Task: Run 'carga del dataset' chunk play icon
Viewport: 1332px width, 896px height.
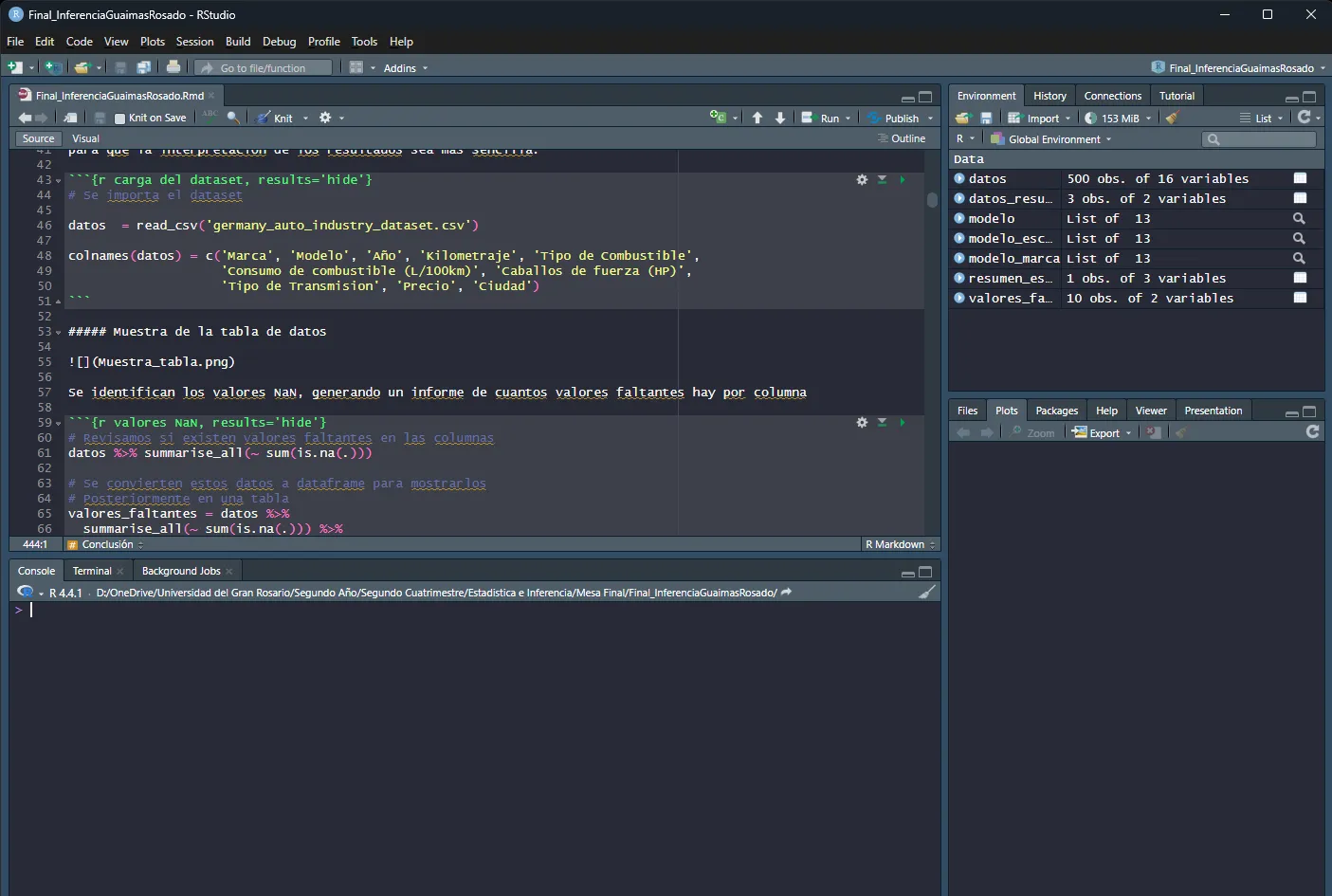Action: (903, 179)
